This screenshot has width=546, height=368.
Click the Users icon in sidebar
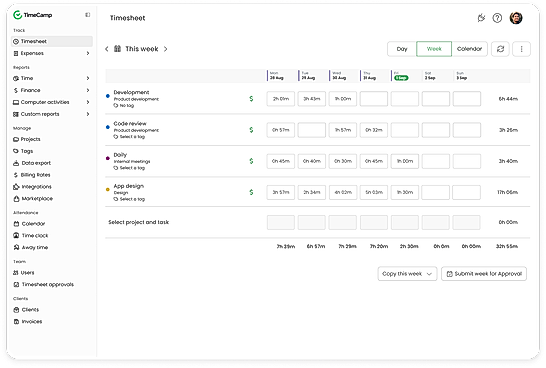pos(16,273)
